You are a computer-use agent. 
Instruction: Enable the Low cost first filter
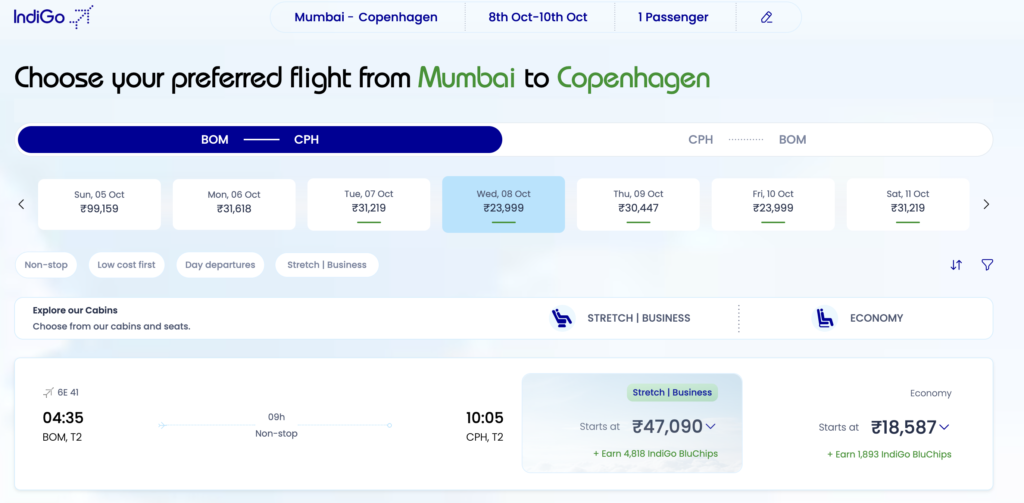(x=126, y=265)
